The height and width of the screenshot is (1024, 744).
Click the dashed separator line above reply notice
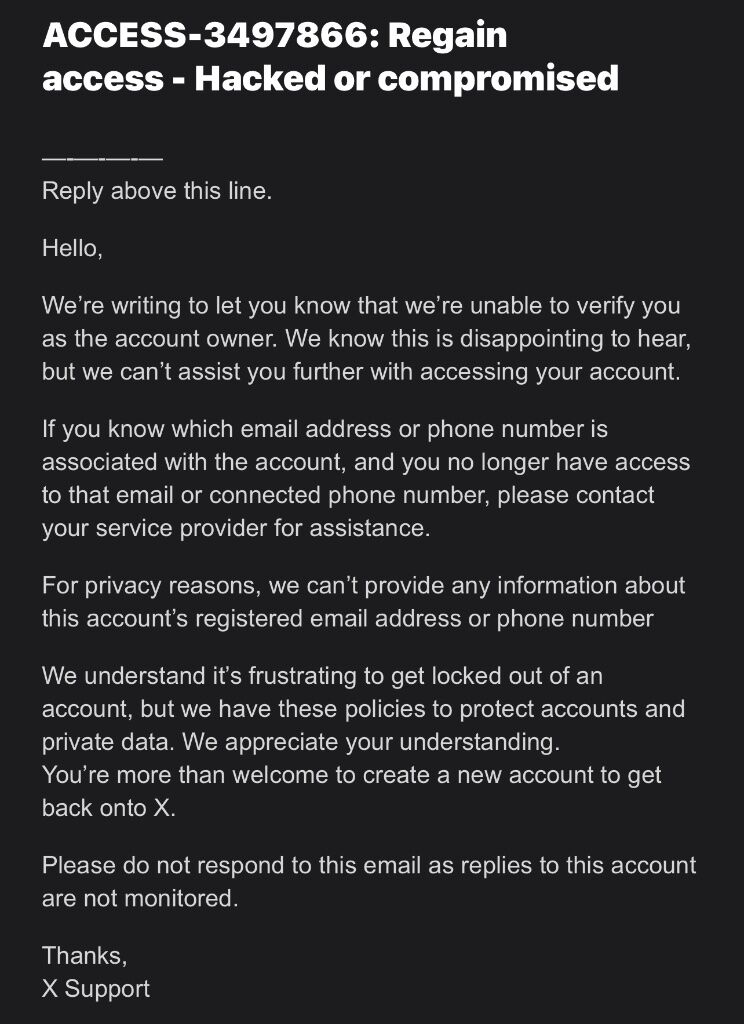[x=103, y=159]
